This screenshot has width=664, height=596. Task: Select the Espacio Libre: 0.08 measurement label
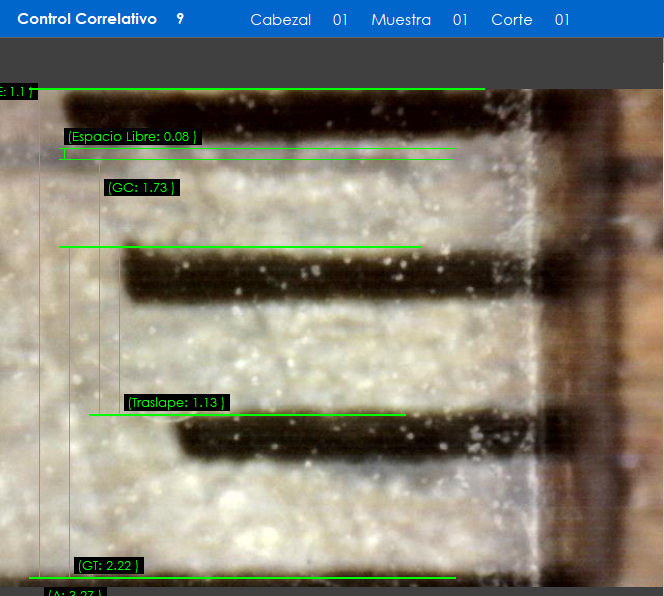132,136
